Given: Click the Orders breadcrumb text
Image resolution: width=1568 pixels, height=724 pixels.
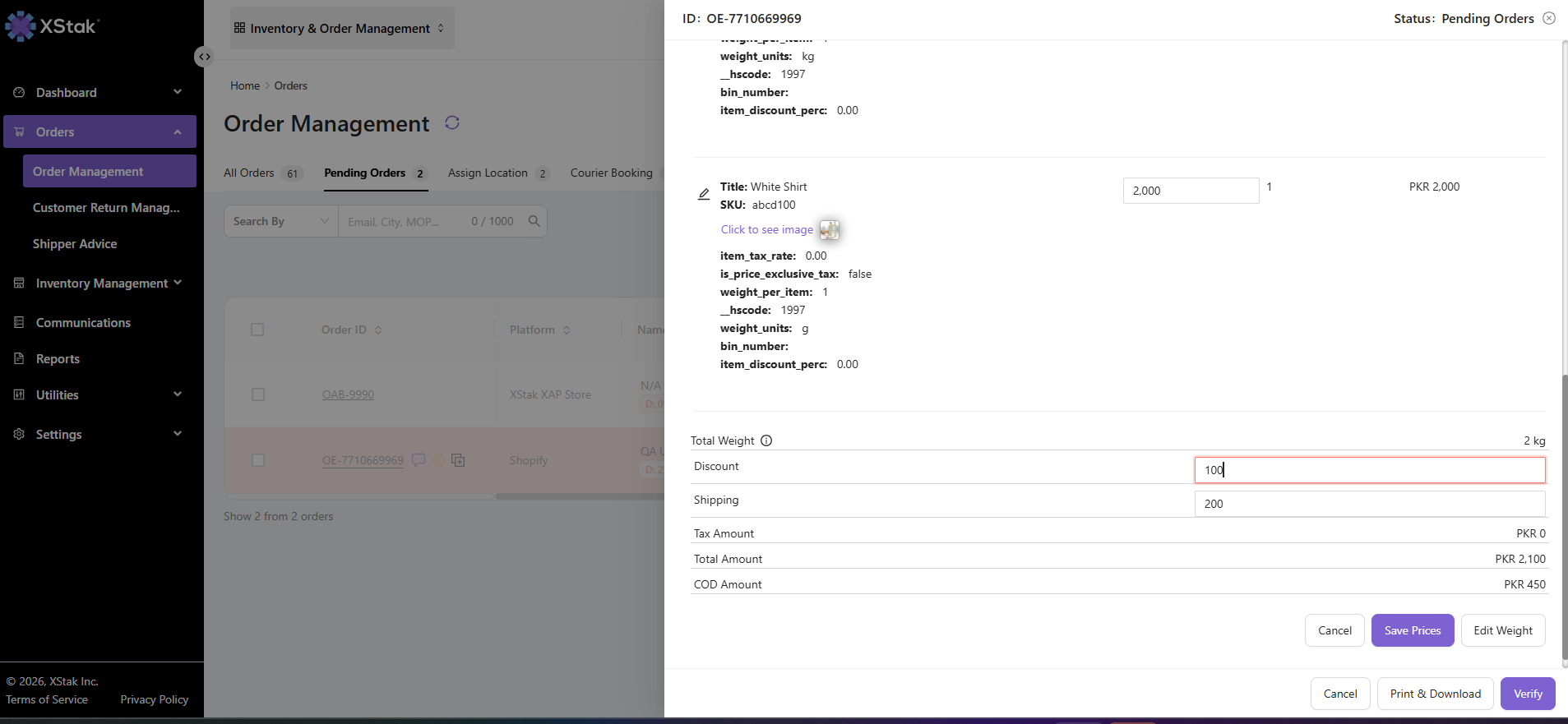Looking at the screenshot, I should 291,85.
